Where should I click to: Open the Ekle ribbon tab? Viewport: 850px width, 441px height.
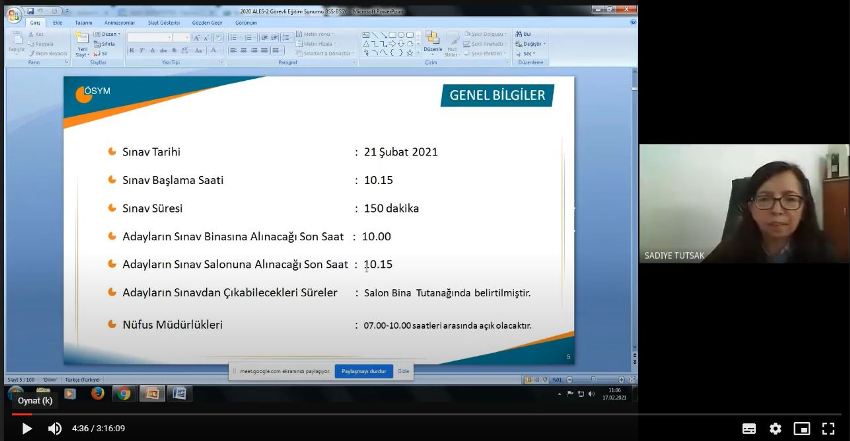coord(57,22)
